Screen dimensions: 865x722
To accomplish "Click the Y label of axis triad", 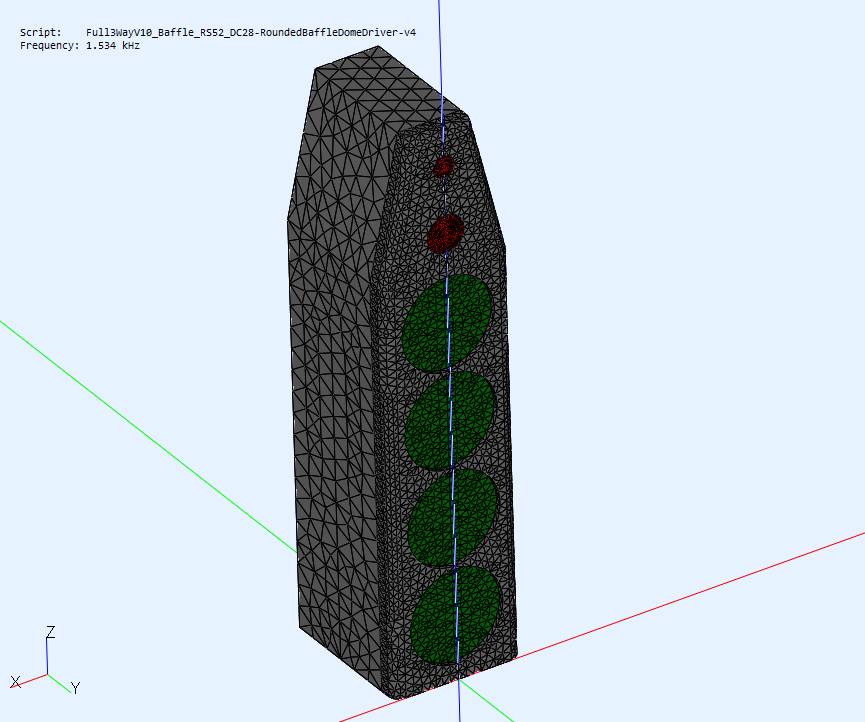I will coord(76,688).
